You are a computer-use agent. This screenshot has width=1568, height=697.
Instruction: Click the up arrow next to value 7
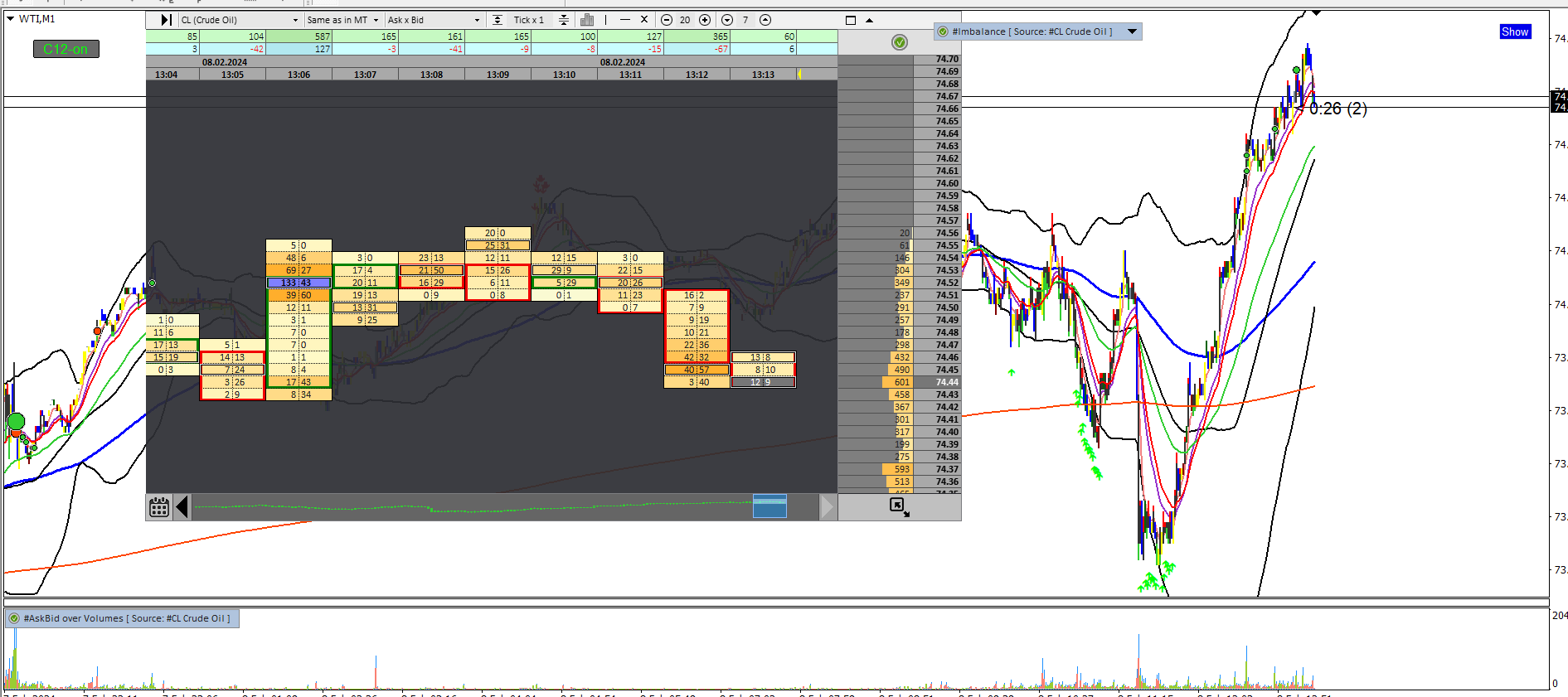click(765, 20)
